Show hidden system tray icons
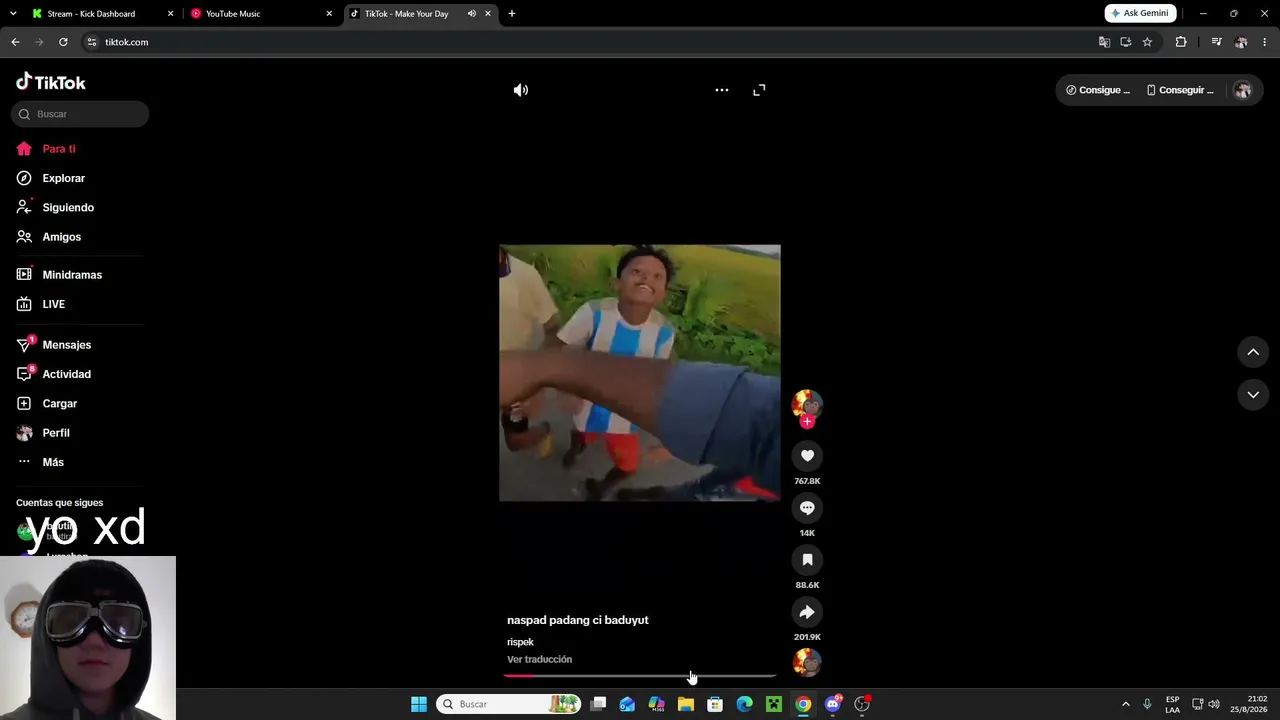This screenshot has width=1280, height=720. coord(1125,704)
